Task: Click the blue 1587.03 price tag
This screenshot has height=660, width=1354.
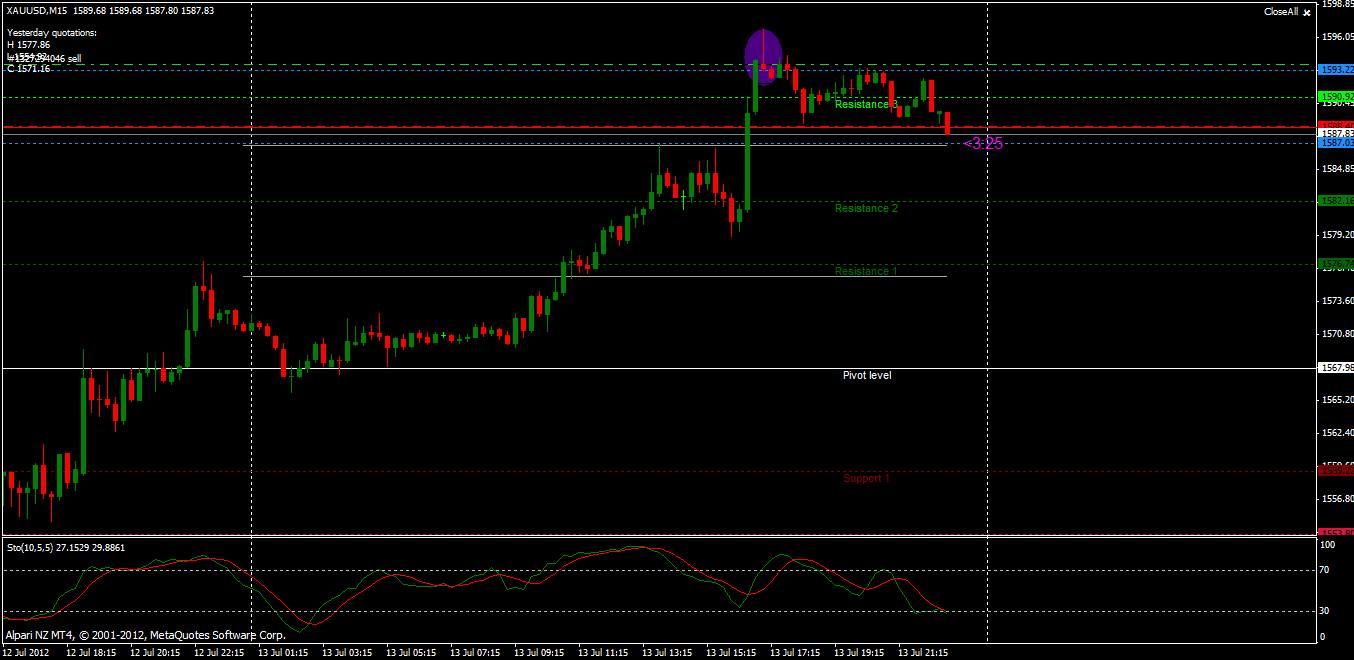Action: click(x=1336, y=143)
